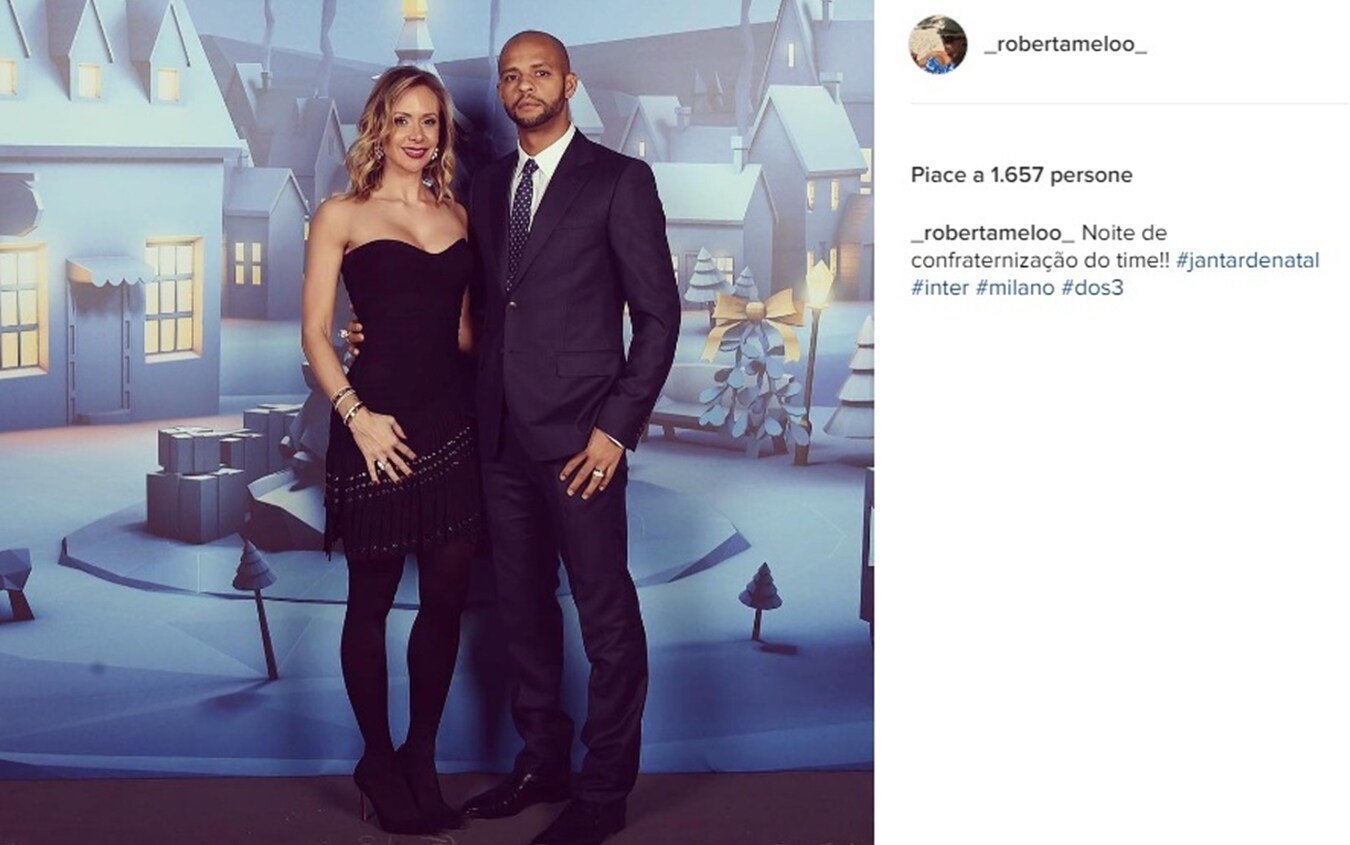Click the striped awning over the house door
The width and height of the screenshot is (1350, 845).
[x=110, y=269]
